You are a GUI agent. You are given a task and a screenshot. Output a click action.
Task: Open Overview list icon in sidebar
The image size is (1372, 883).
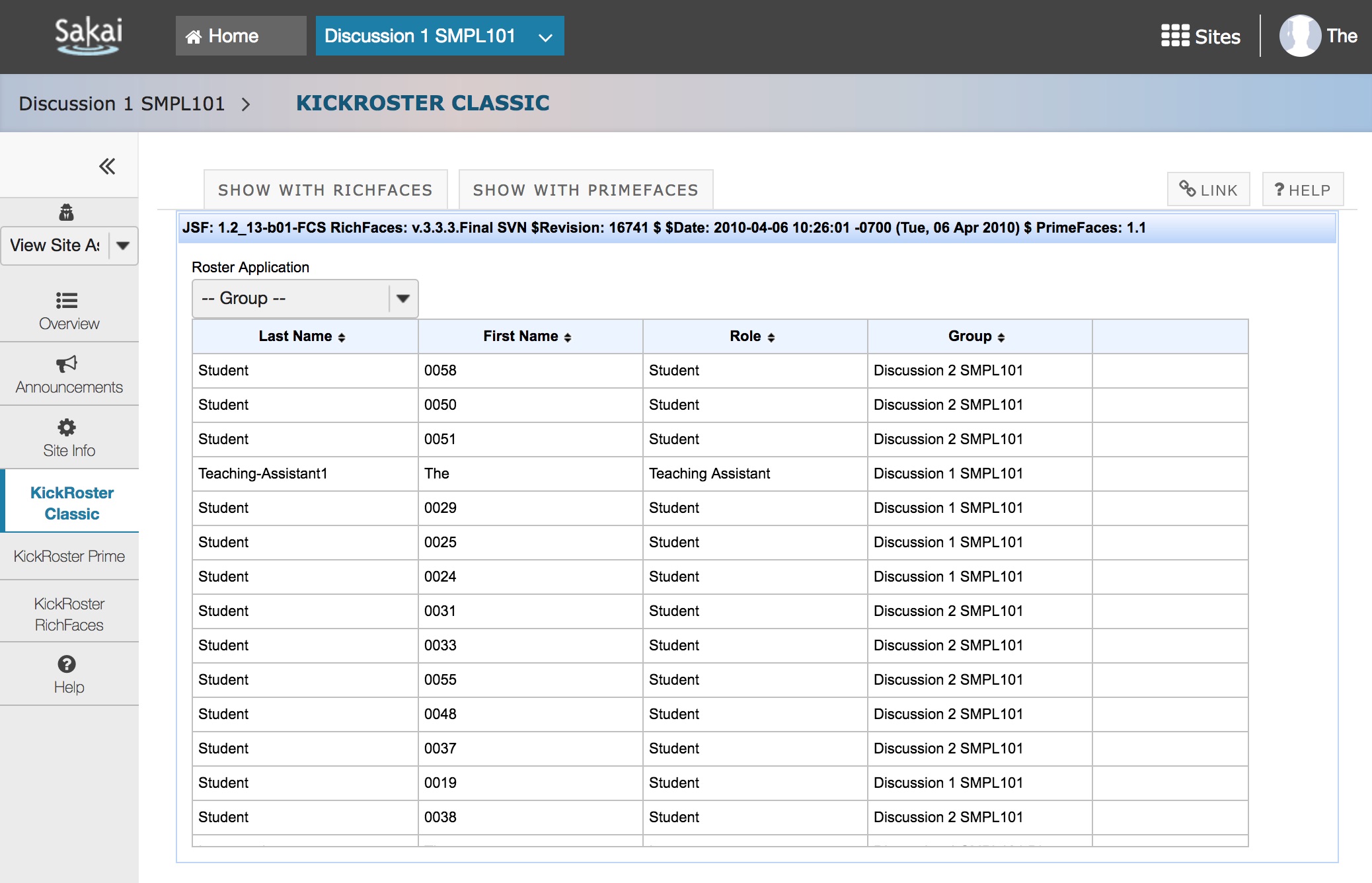coord(67,301)
